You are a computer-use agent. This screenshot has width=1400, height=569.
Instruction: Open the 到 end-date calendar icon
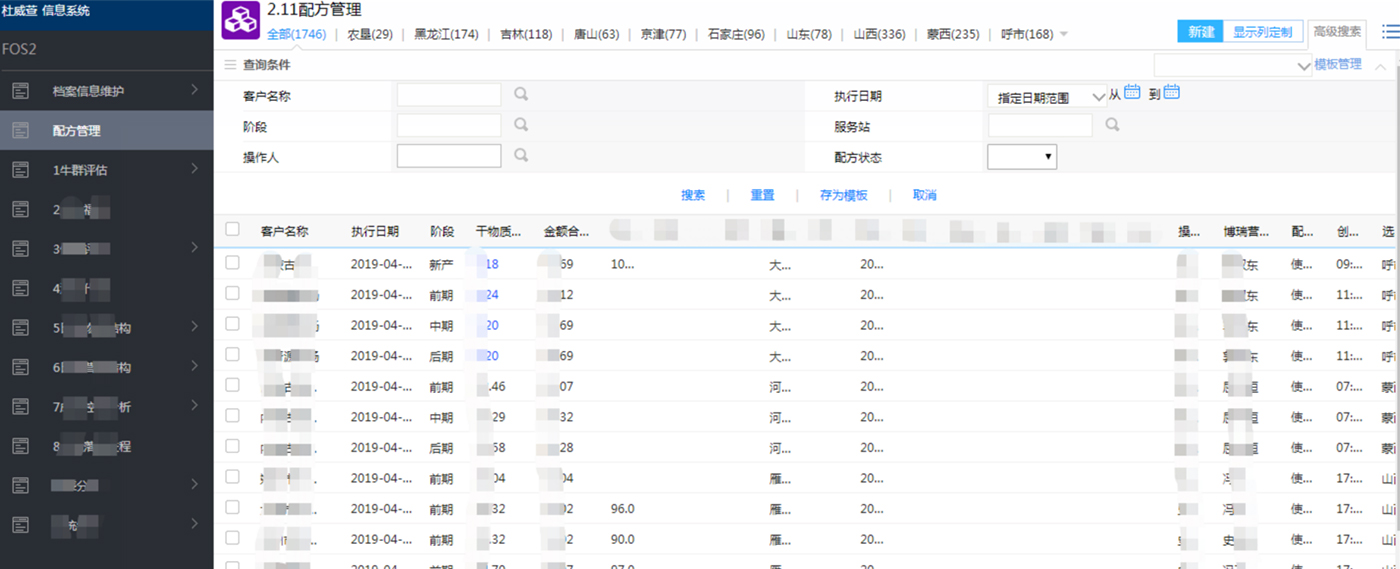[1171, 93]
